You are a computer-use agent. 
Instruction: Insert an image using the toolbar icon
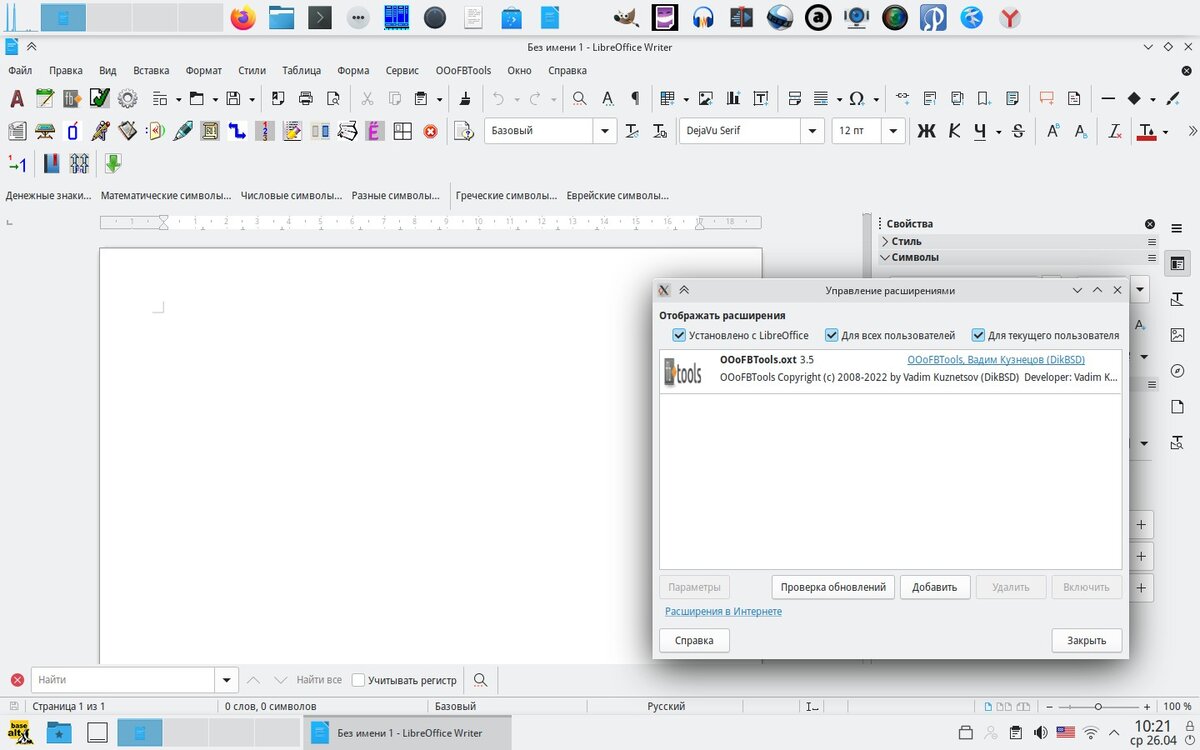[706, 99]
